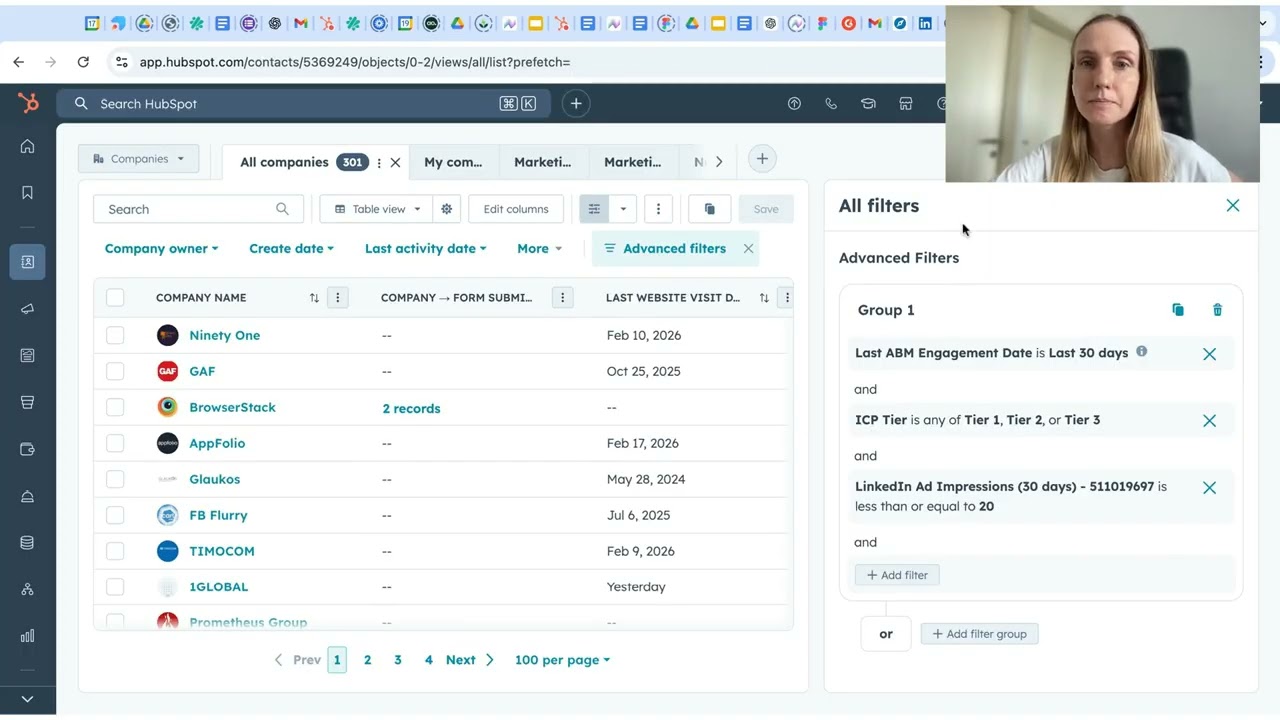Go back in the browser
This screenshot has width=1280, height=720.
tap(19, 62)
